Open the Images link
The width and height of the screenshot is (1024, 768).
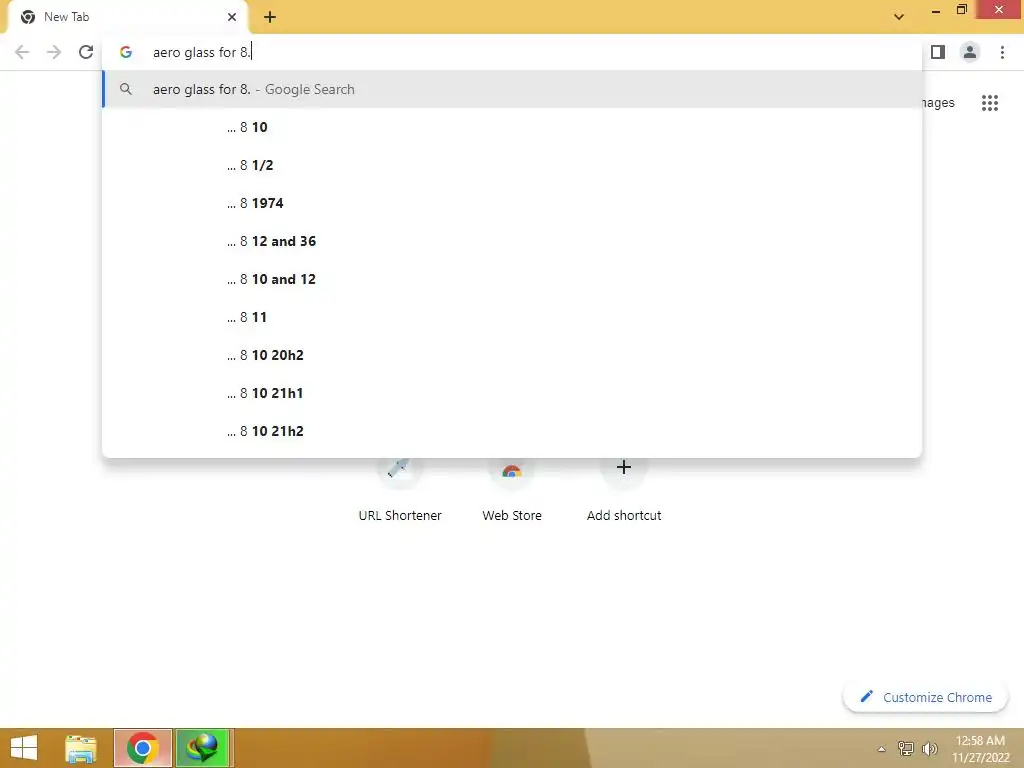[x=938, y=103]
